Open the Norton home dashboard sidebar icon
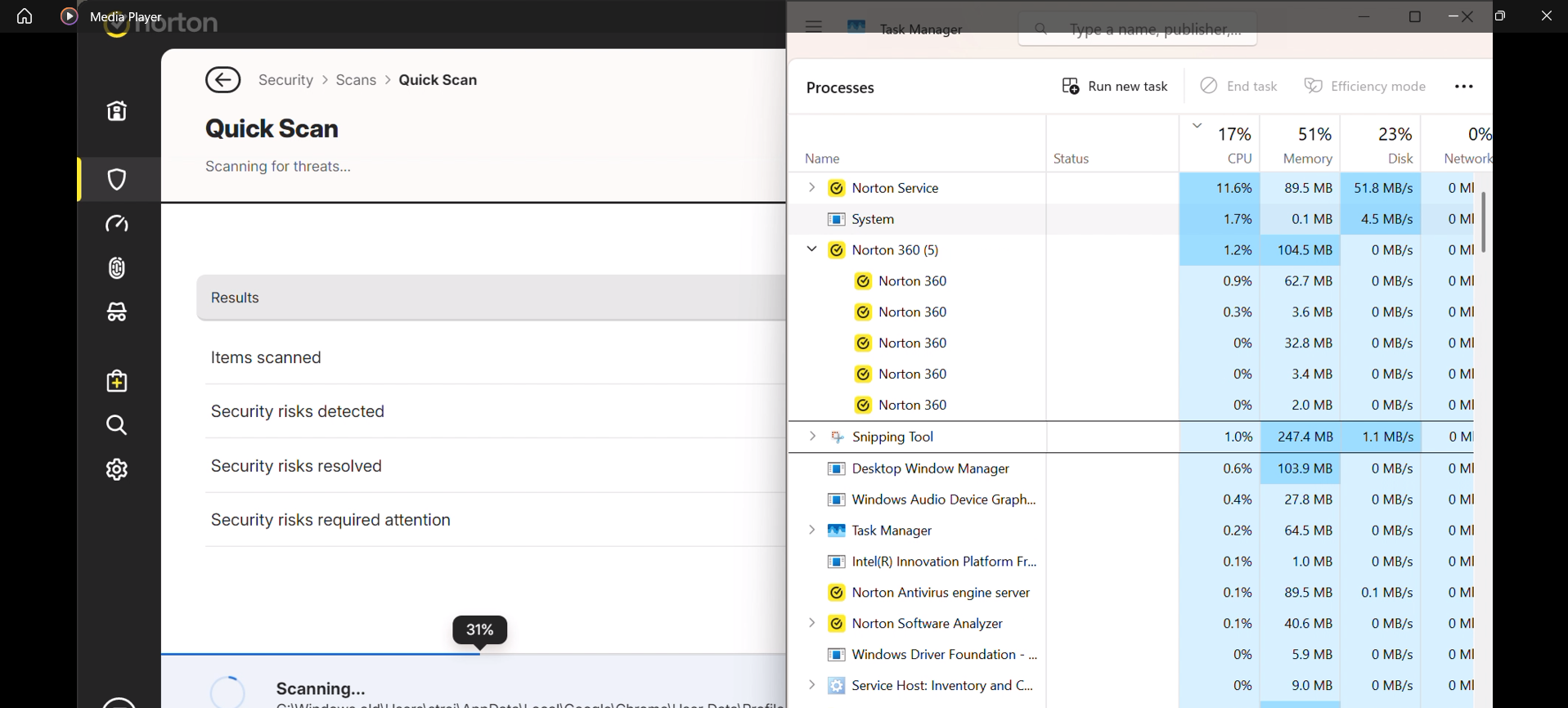The image size is (1568, 708). coord(117,111)
